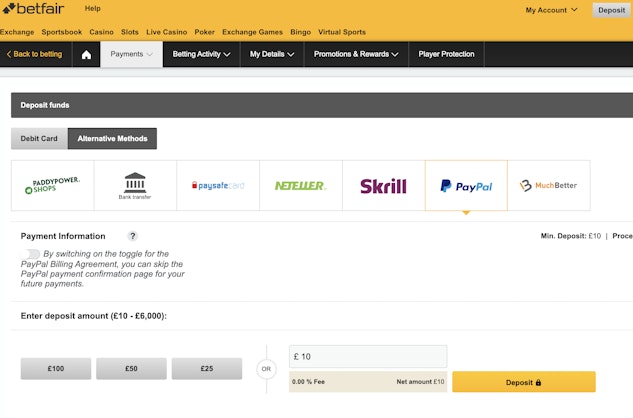This screenshot has width=633, height=418.
Task: Open Promotions & Rewards dropdown
Action: point(357,54)
